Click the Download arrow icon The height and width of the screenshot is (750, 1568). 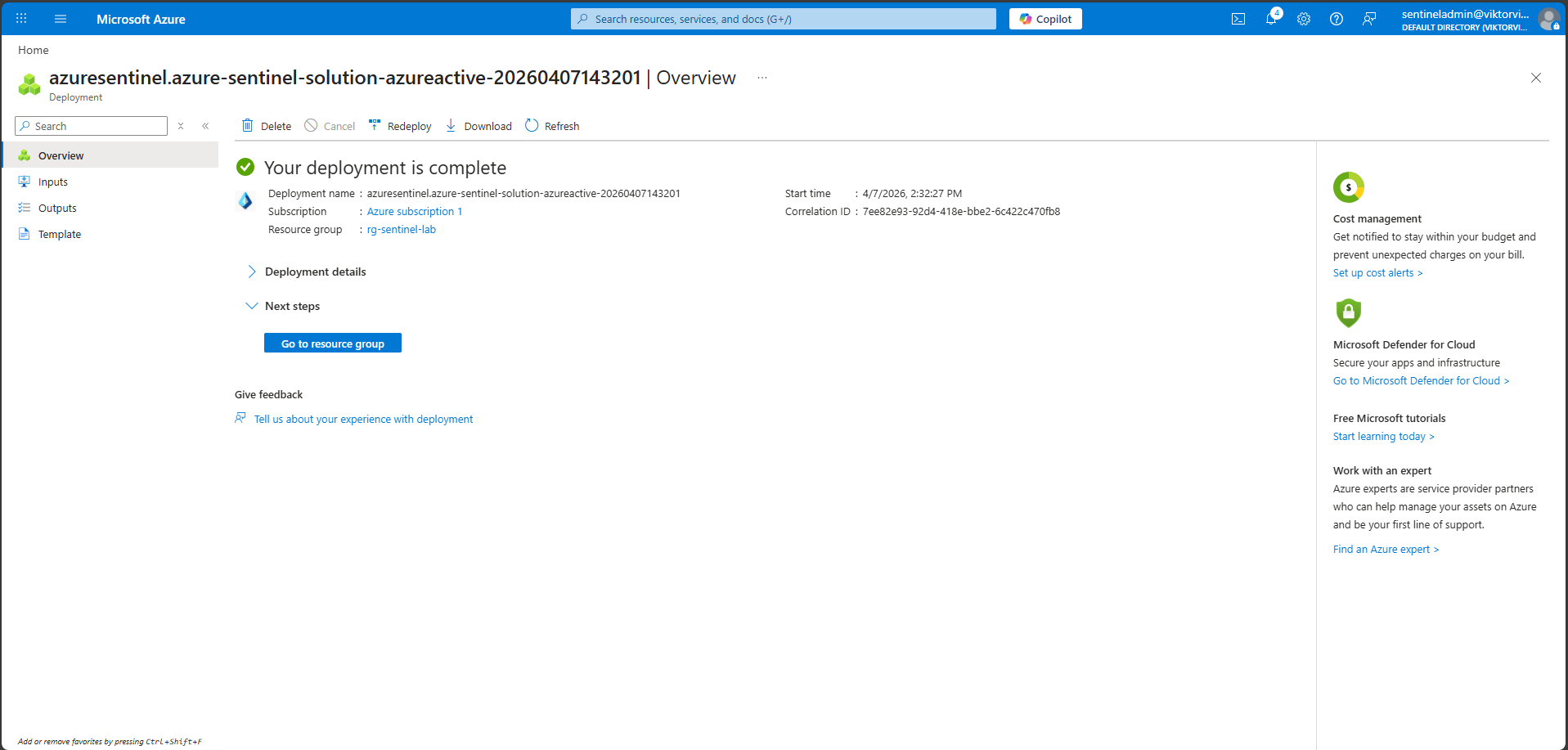(x=451, y=125)
